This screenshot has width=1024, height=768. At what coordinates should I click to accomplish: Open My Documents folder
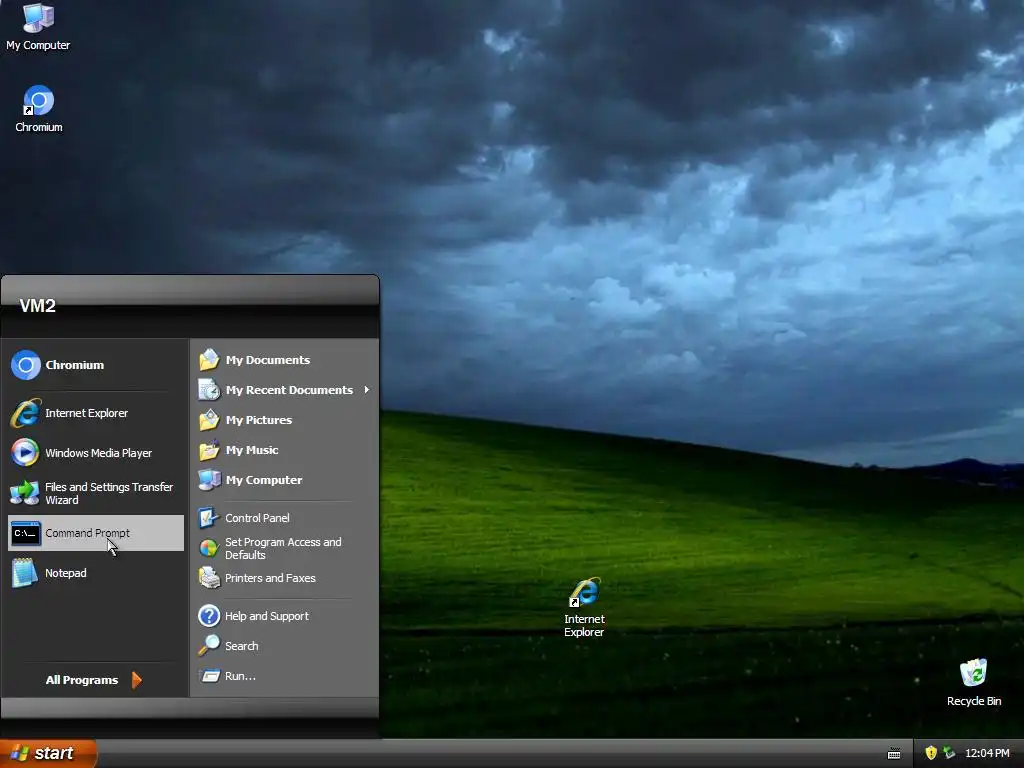pos(284,360)
